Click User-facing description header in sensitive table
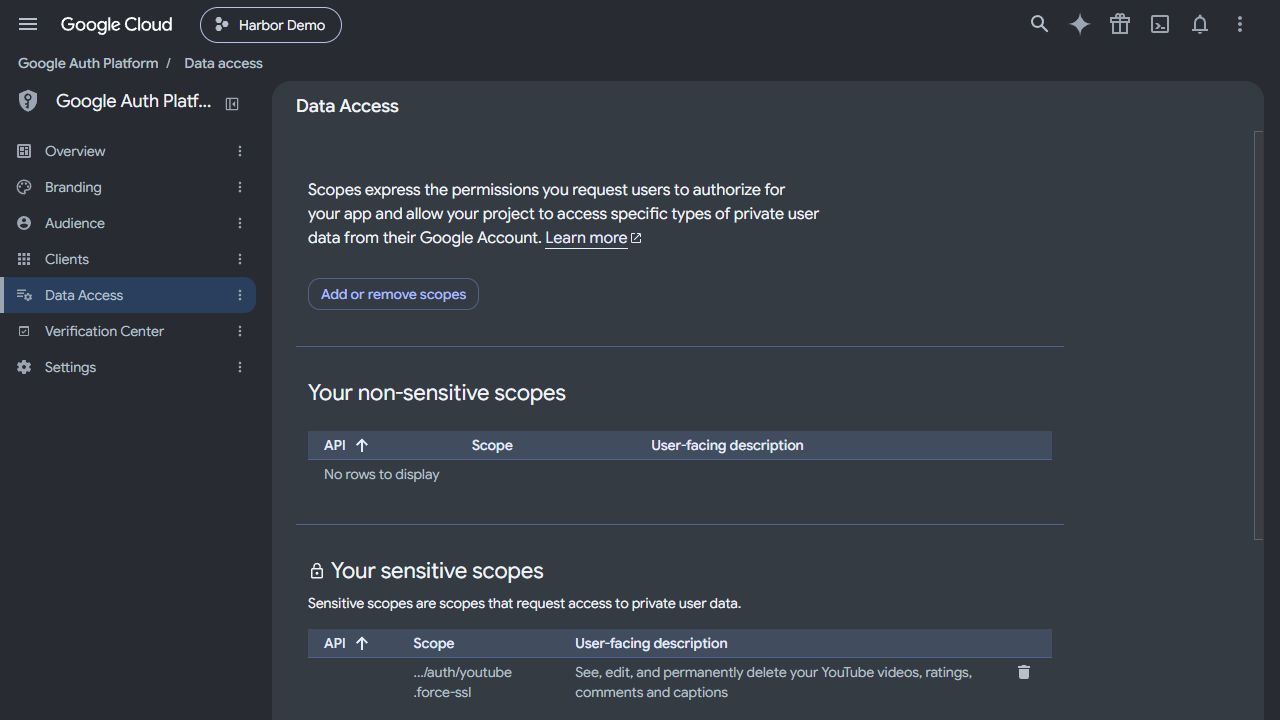 click(x=651, y=643)
